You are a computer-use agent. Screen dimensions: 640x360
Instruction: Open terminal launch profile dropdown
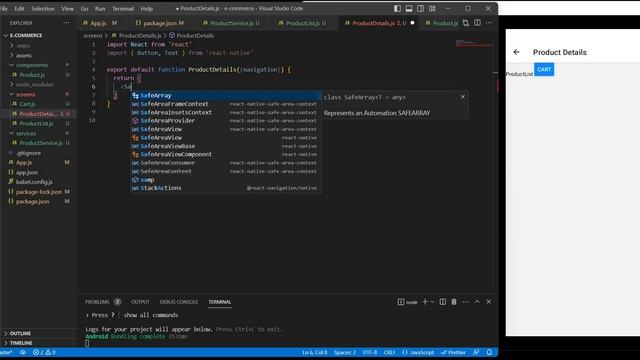(432, 302)
